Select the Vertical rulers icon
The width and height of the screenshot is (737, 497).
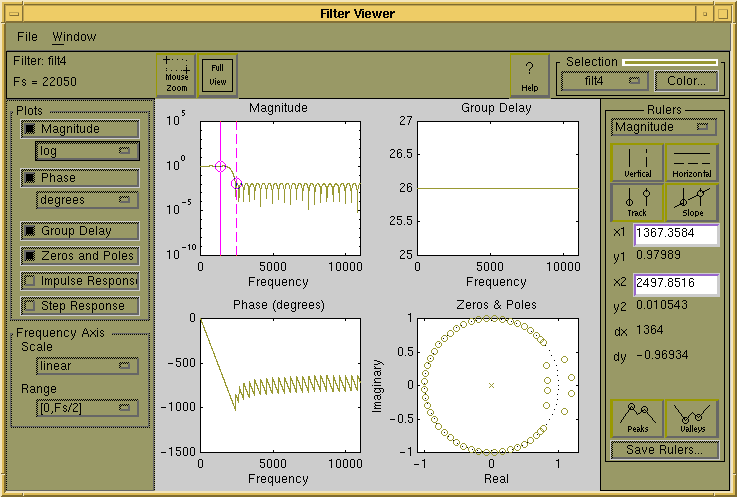(637, 163)
